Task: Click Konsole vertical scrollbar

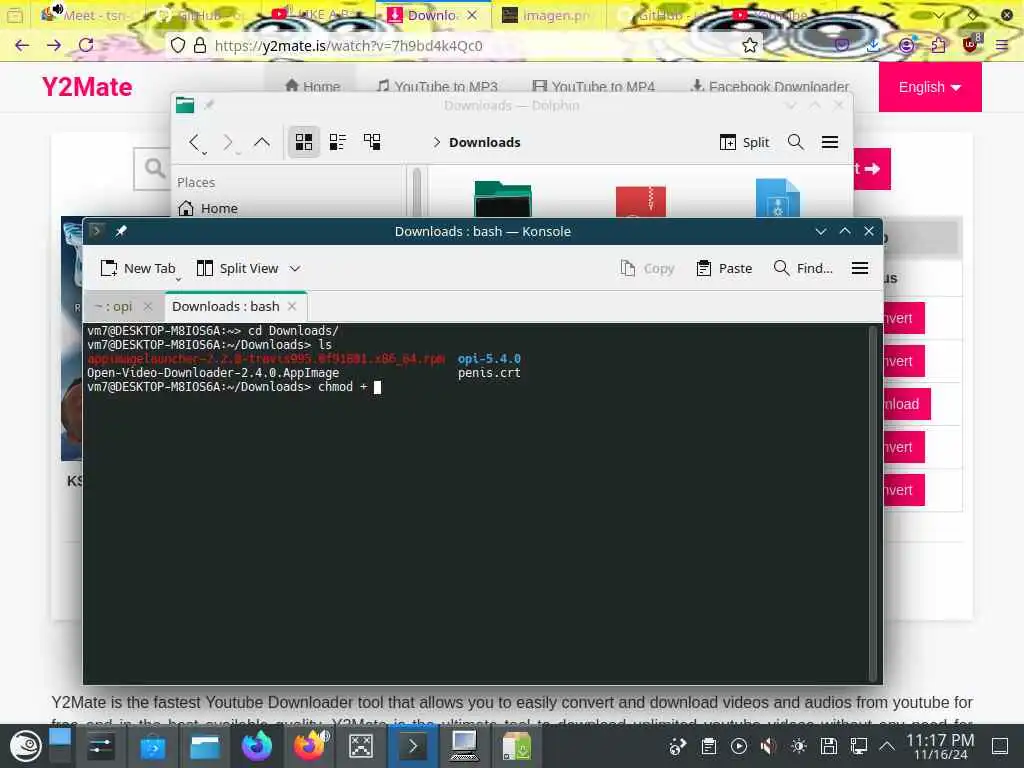Action: click(872, 503)
